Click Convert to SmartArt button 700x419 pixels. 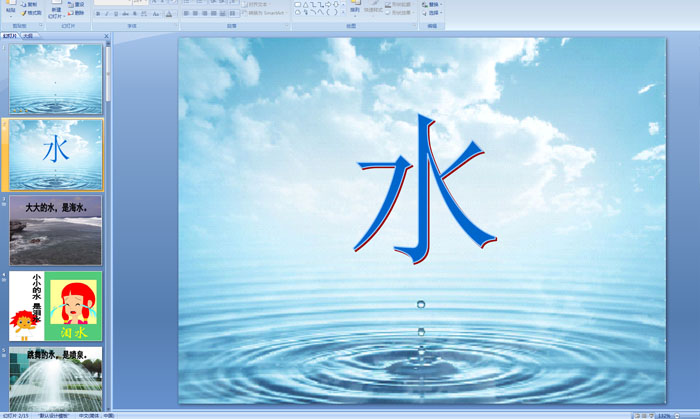click(263, 13)
